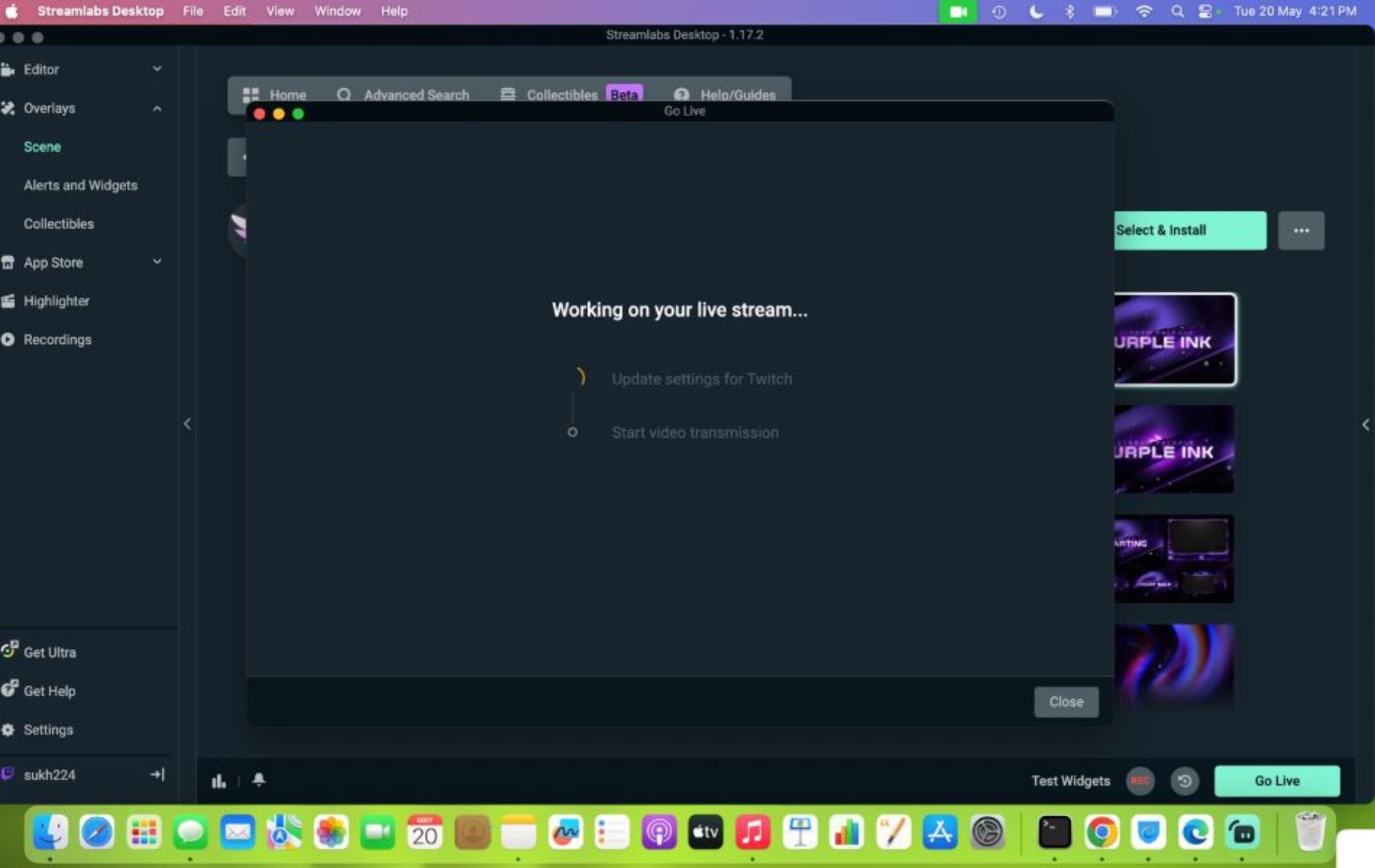Close the Go Live dialog
Image resolution: width=1375 pixels, height=868 pixels.
(1066, 702)
